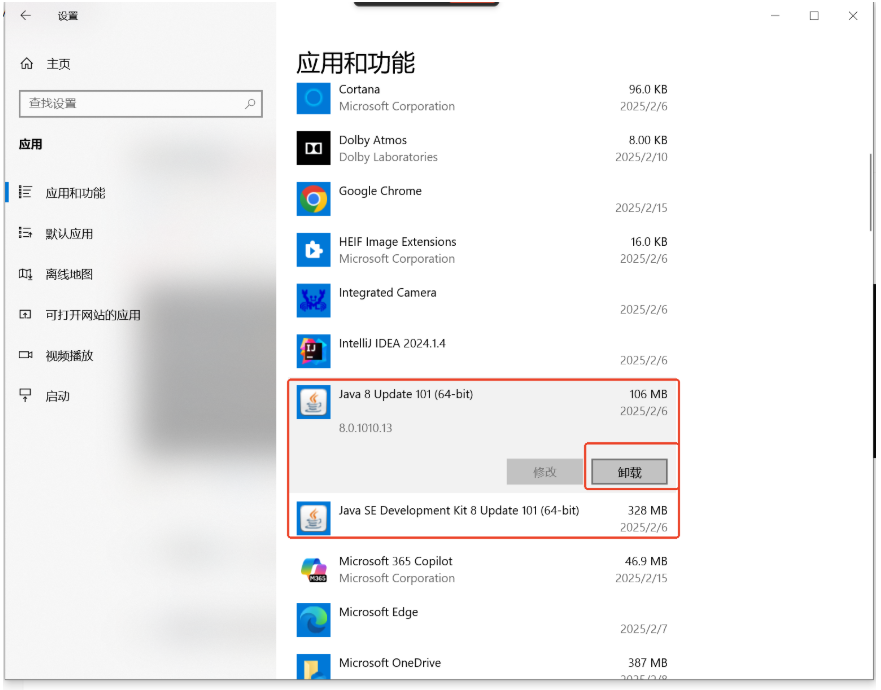Click the 应用和功能 sidebar icon
Image resolution: width=881 pixels, height=690 pixels.
[x=25, y=192]
